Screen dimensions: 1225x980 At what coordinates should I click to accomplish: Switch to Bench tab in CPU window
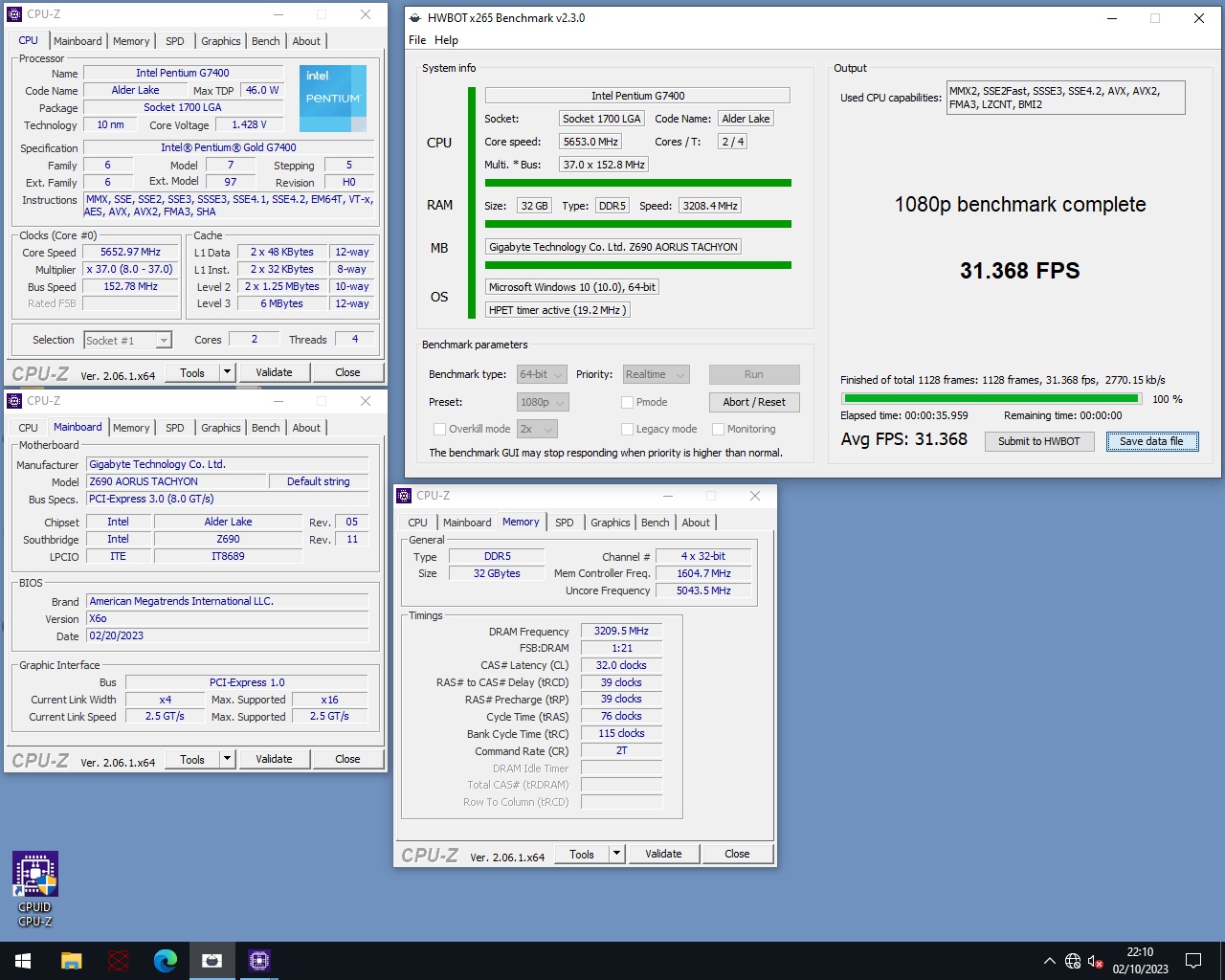point(266,41)
